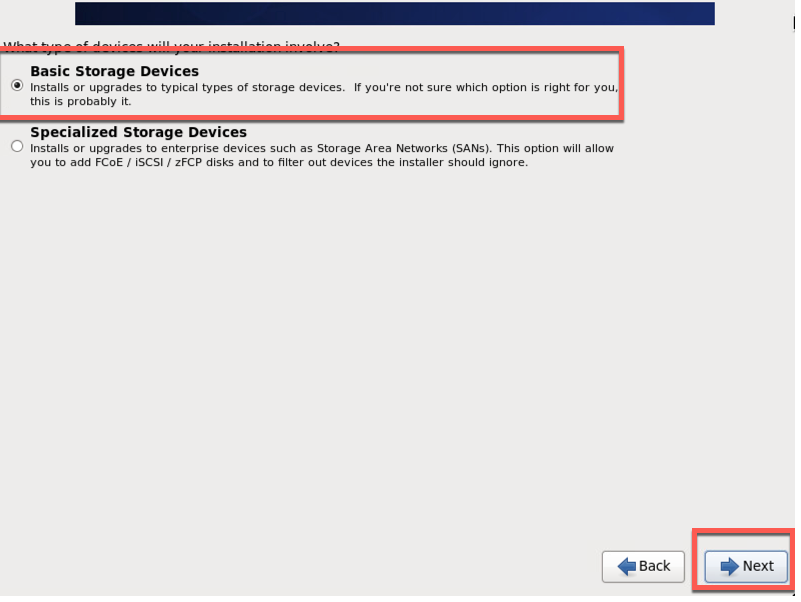Enable the Specialized Storage Devices radio button
801x602 pixels.
pos(16,145)
